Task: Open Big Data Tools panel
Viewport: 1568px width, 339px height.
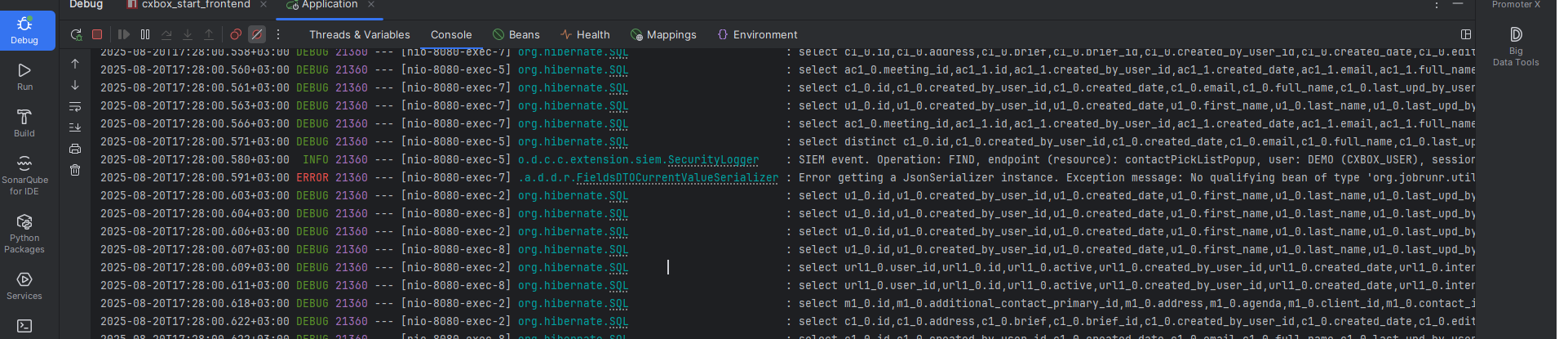Action: [1515, 46]
